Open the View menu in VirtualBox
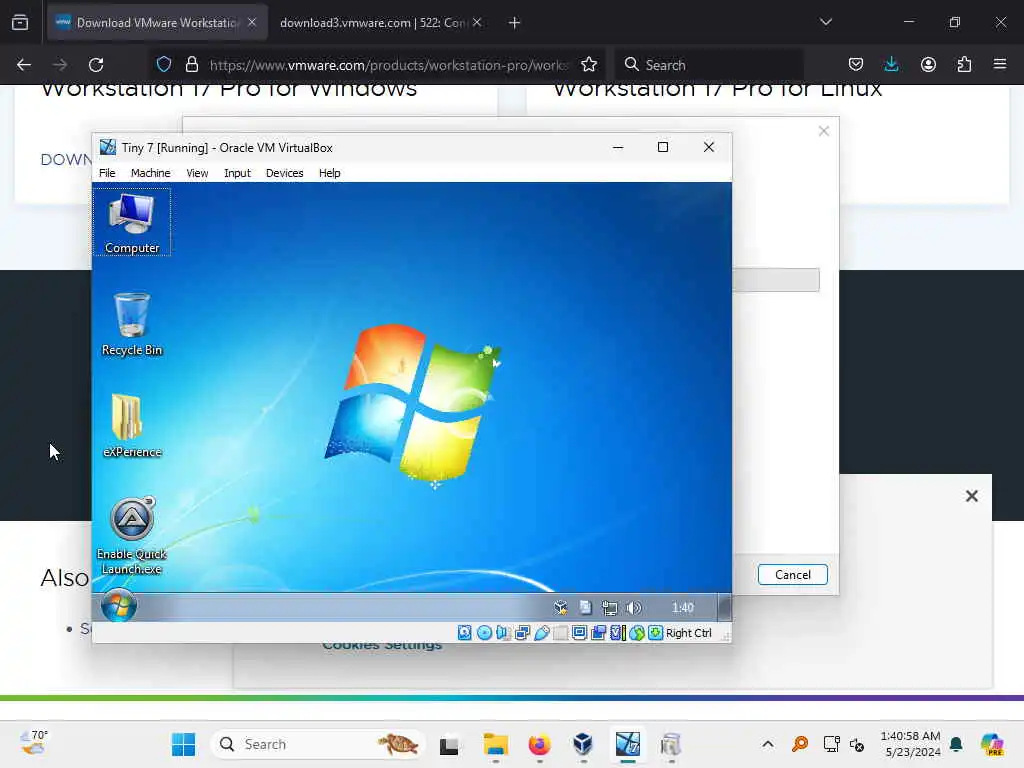The height and width of the screenshot is (768, 1024). click(x=197, y=173)
